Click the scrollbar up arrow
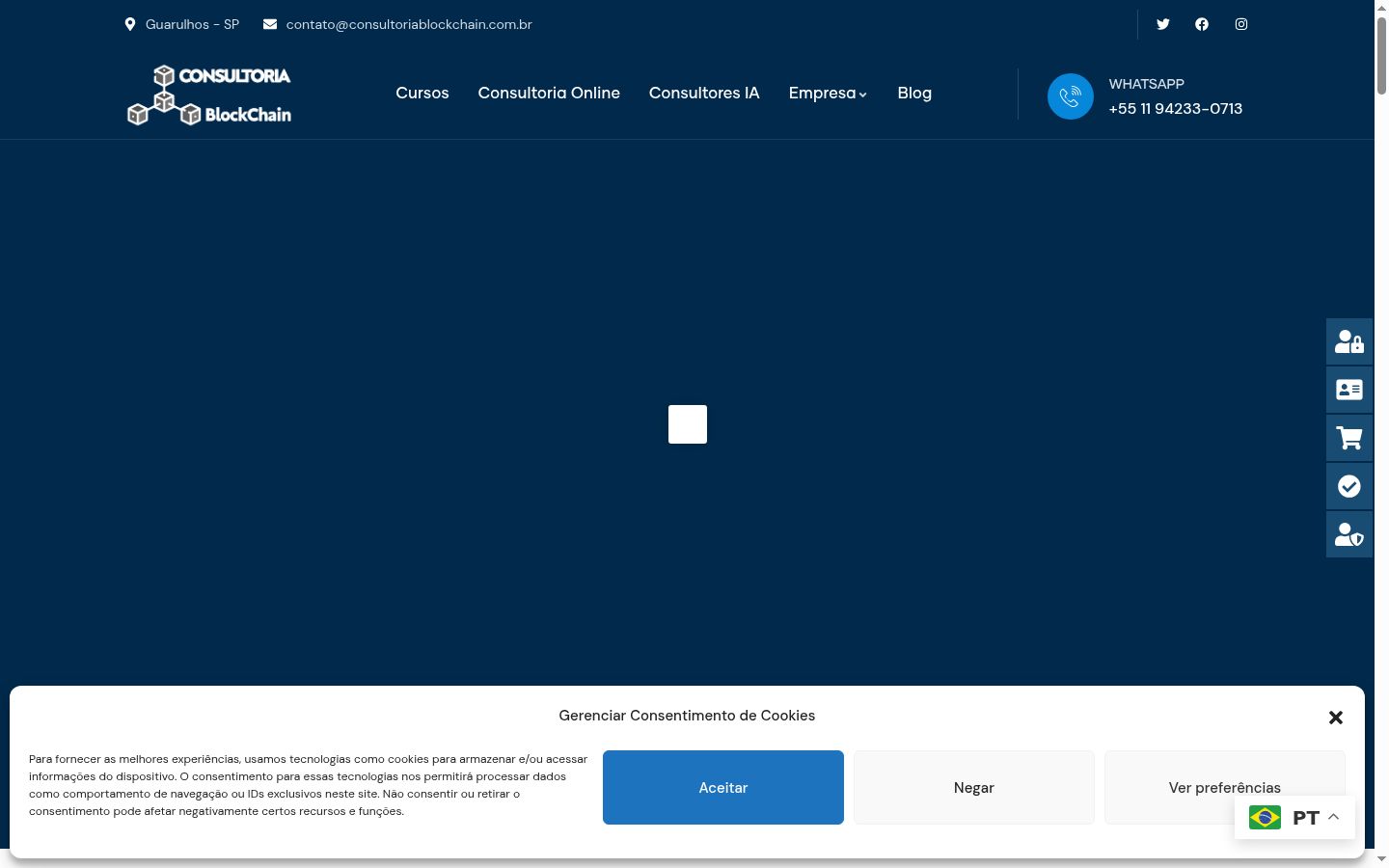1389x868 pixels. coord(1381,8)
